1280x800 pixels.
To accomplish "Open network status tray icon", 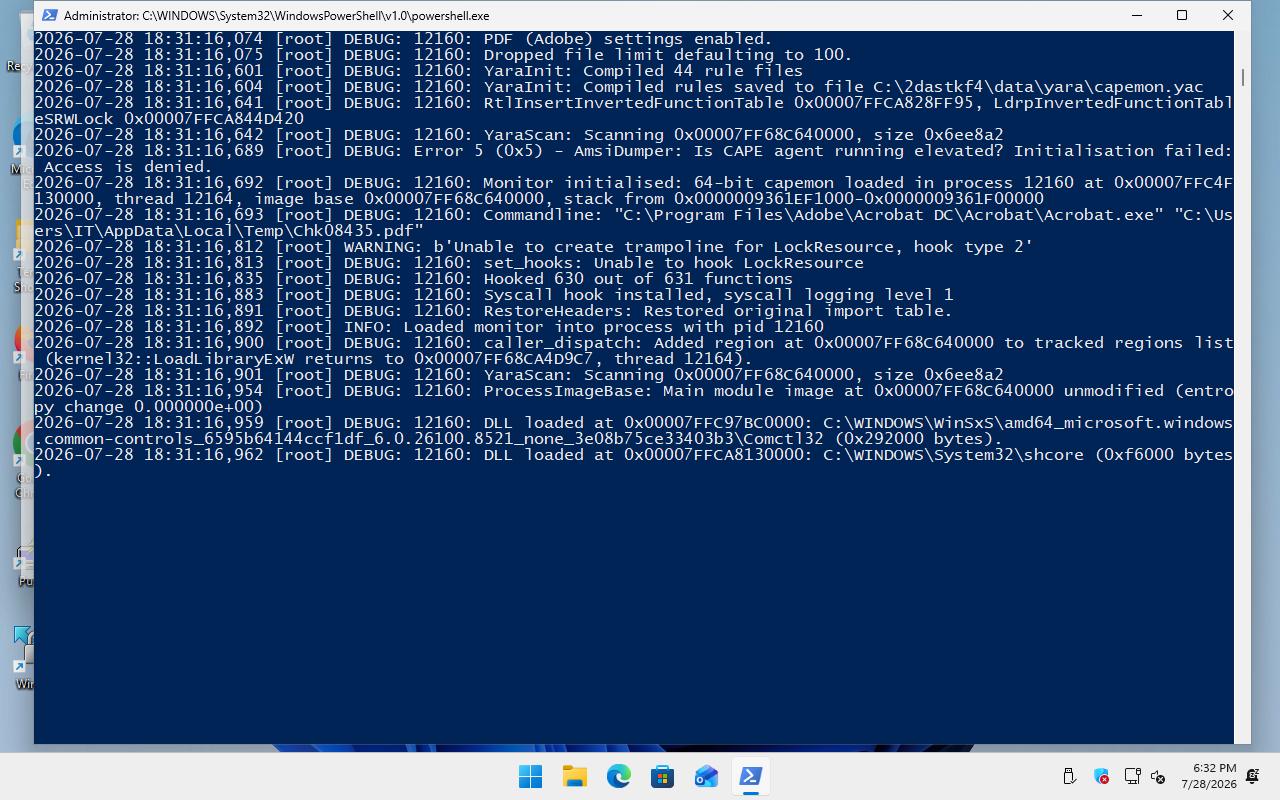I will 1132,776.
